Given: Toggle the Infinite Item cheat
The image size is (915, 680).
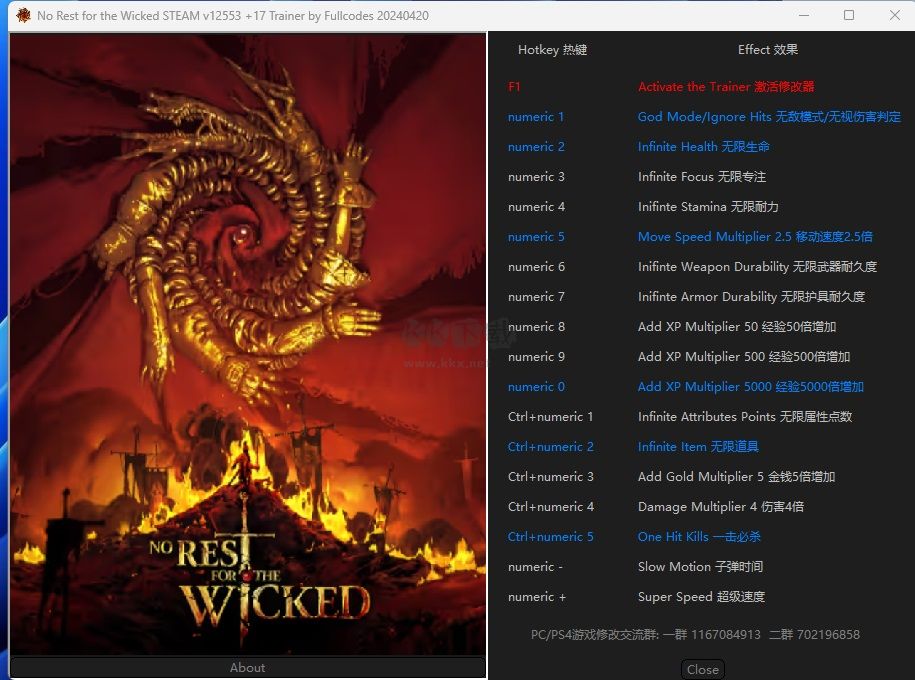Looking at the screenshot, I should click(x=698, y=447).
